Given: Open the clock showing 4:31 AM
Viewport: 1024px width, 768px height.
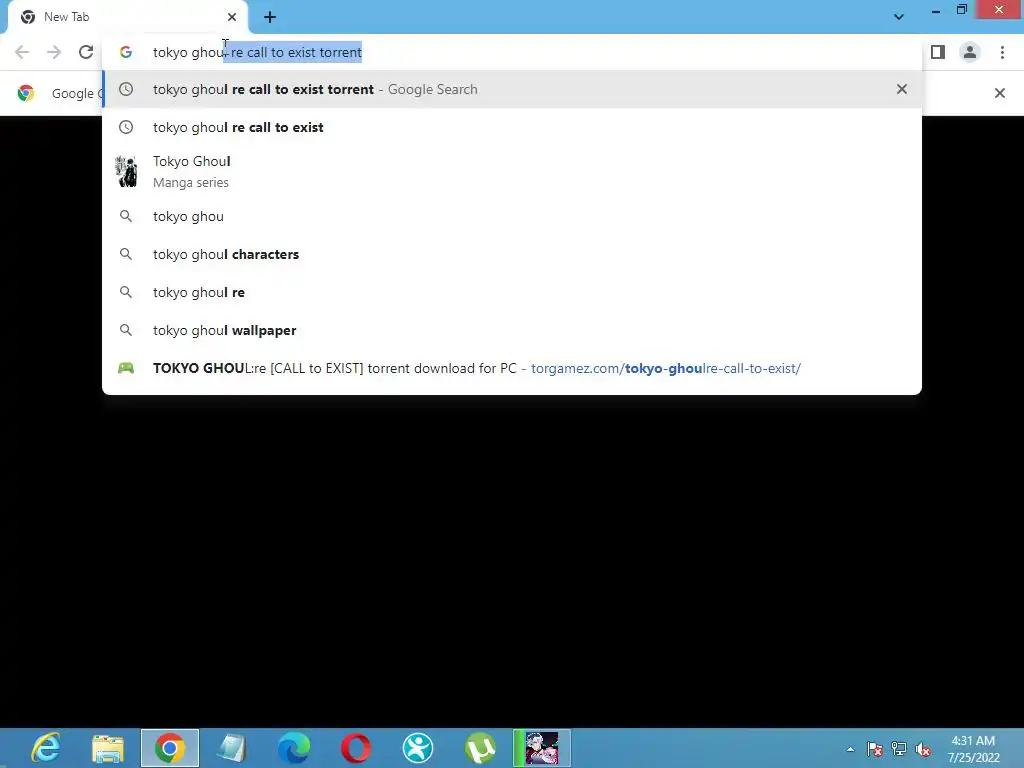Looking at the screenshot, I should click(973, 748).
